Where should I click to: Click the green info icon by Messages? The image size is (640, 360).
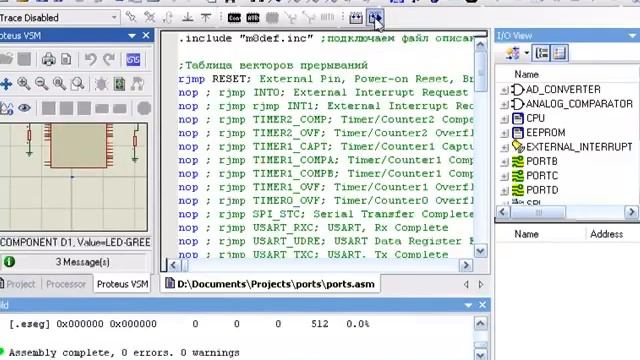(9, 262)
